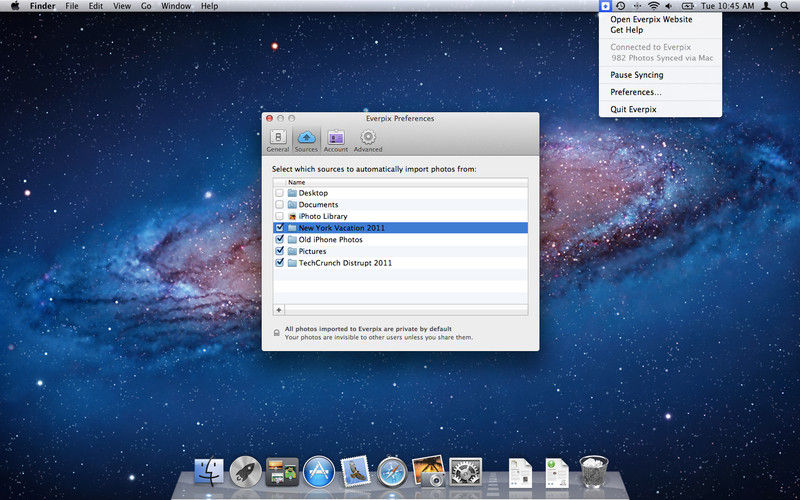Open the Time Machine status icon
Screen dimensions: 800x500
point(620,6)
